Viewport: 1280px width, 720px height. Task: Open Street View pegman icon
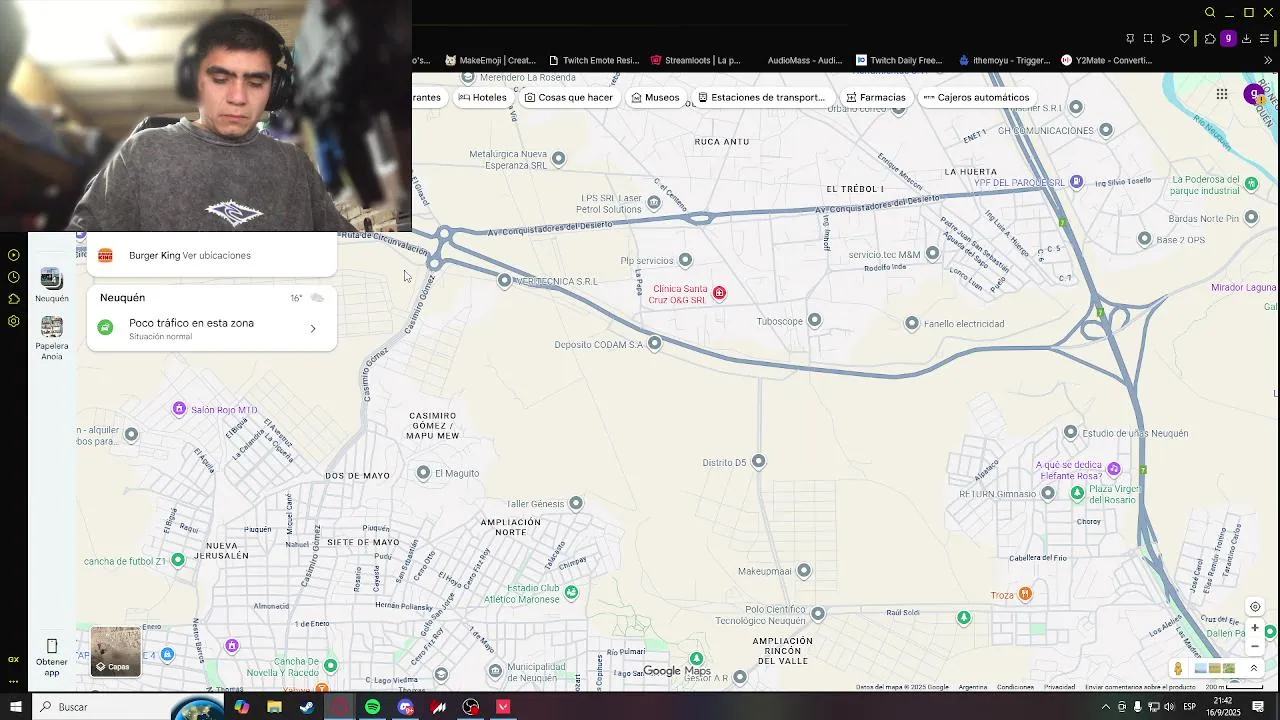click(x=1179, y=669)
